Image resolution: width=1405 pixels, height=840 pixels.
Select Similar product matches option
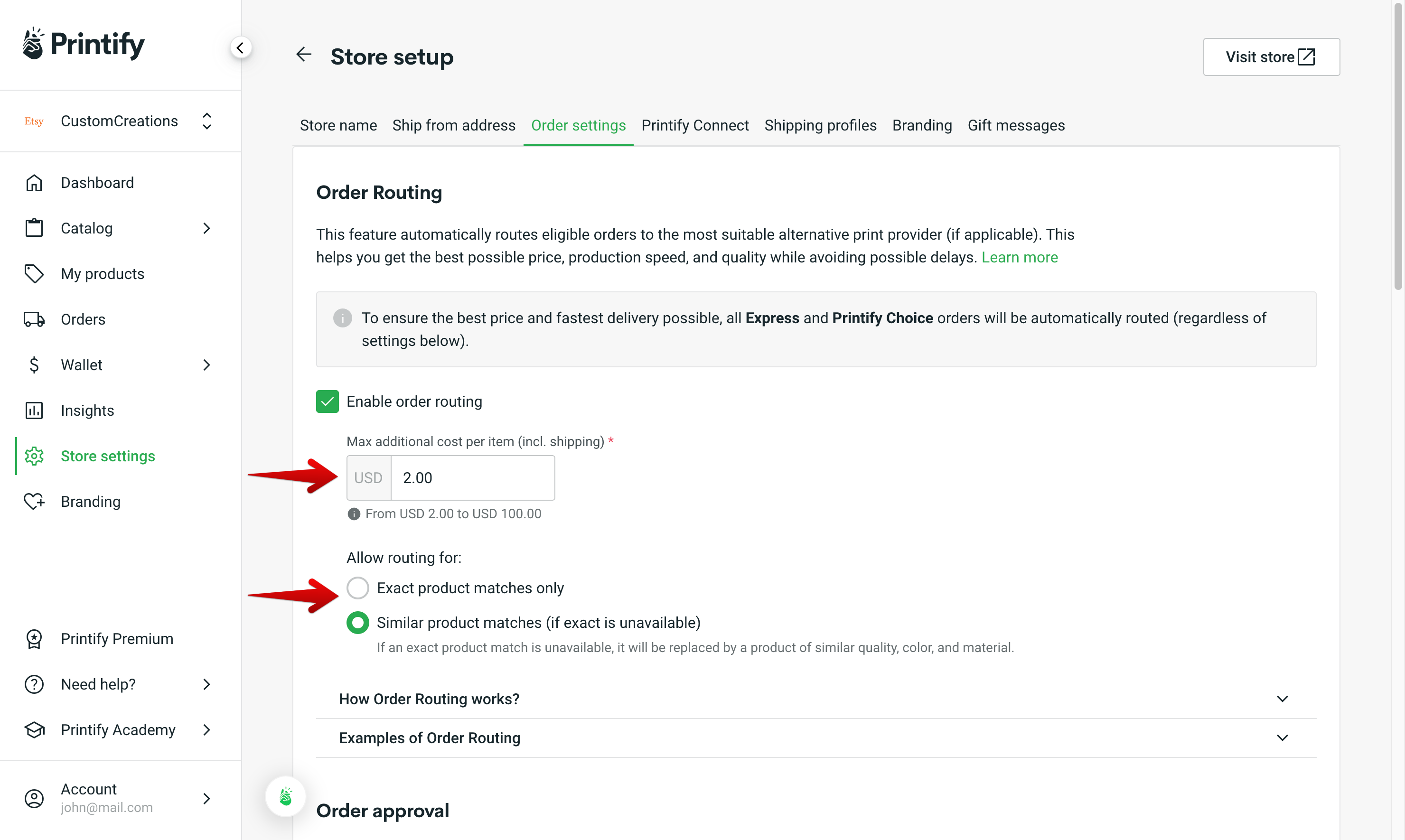(358, 622)
